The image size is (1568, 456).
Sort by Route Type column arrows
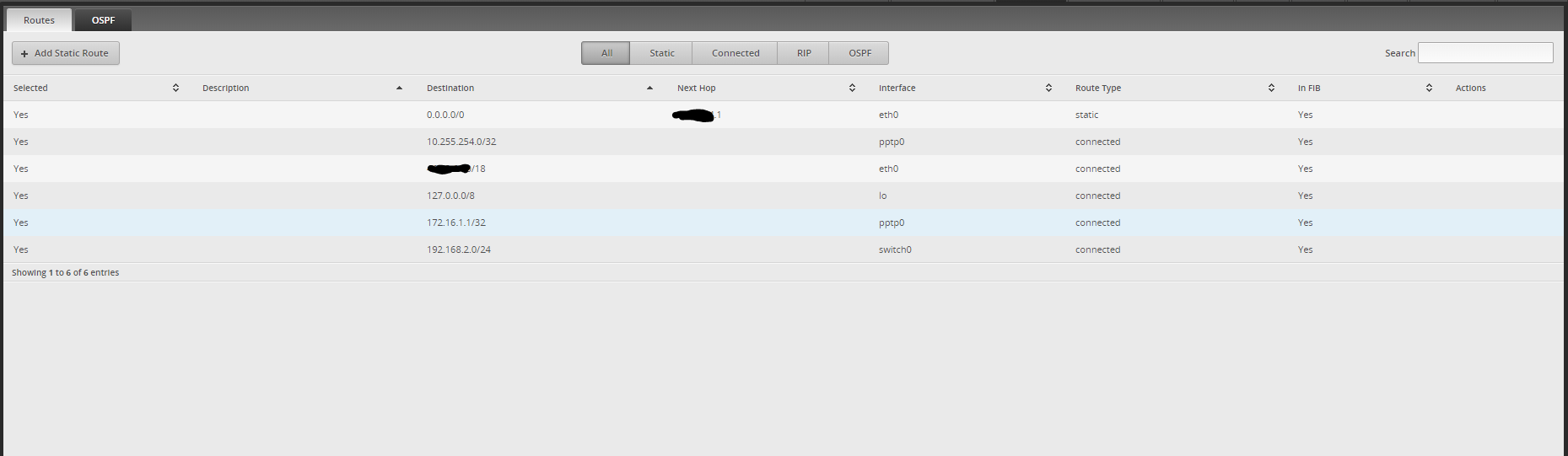1271,88
